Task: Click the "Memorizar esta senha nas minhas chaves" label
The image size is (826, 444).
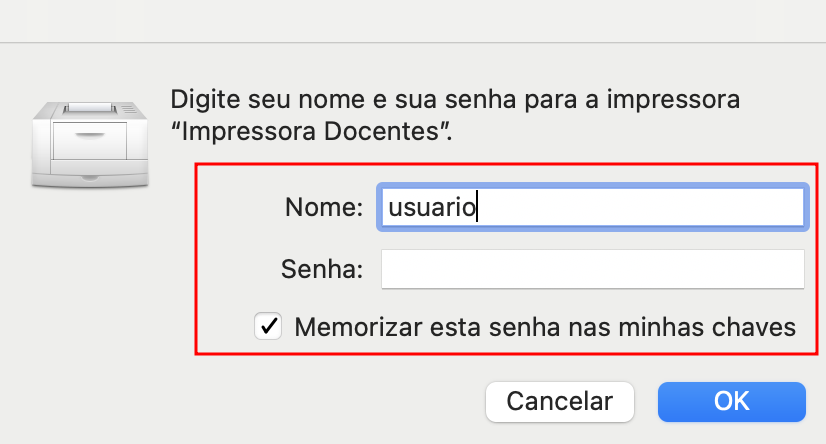Action: tap(545, 327)
